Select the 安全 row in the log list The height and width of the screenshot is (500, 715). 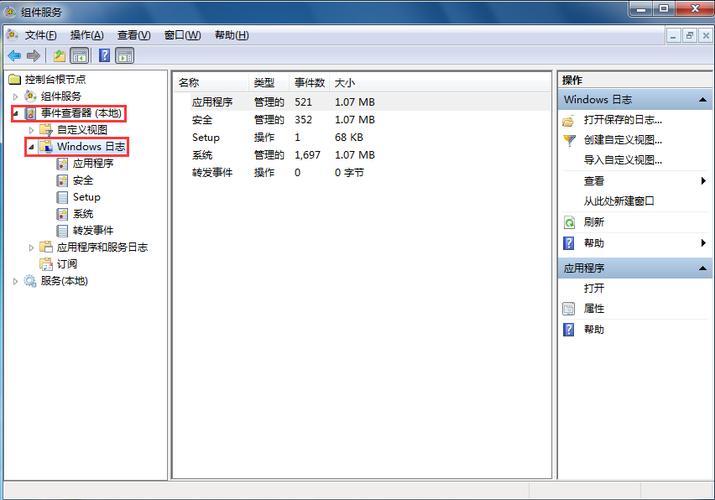pyautogui.click(x=362, y=119)
